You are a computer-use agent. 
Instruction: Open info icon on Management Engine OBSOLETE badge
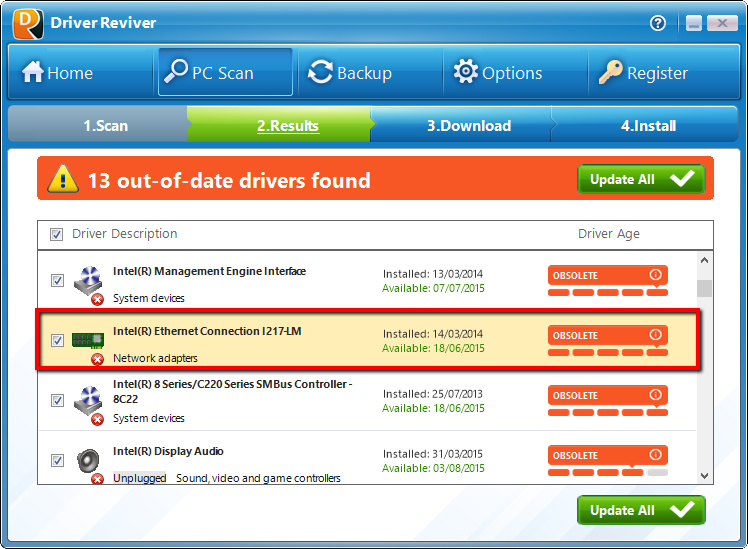(655, 275)
